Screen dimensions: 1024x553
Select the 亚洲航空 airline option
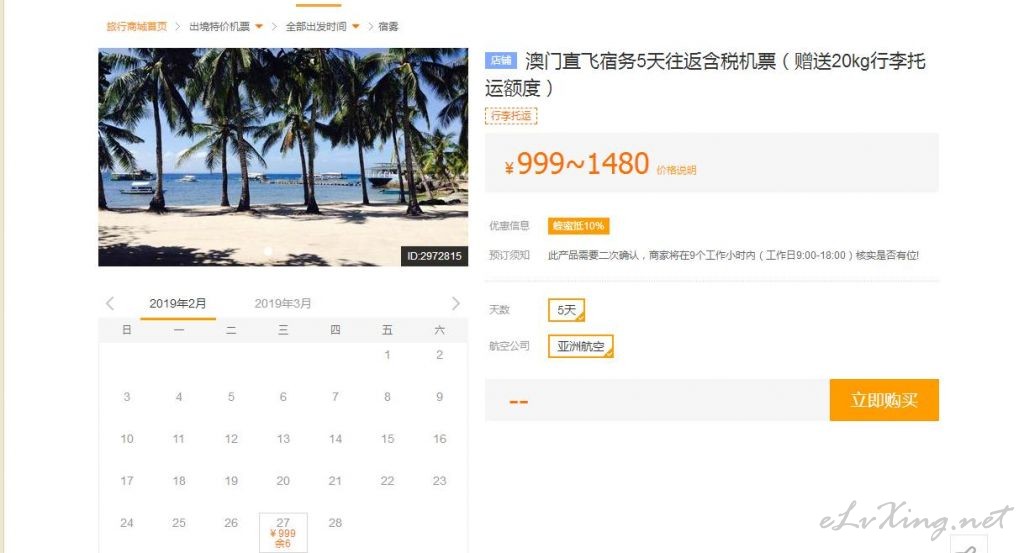point(581,346)
